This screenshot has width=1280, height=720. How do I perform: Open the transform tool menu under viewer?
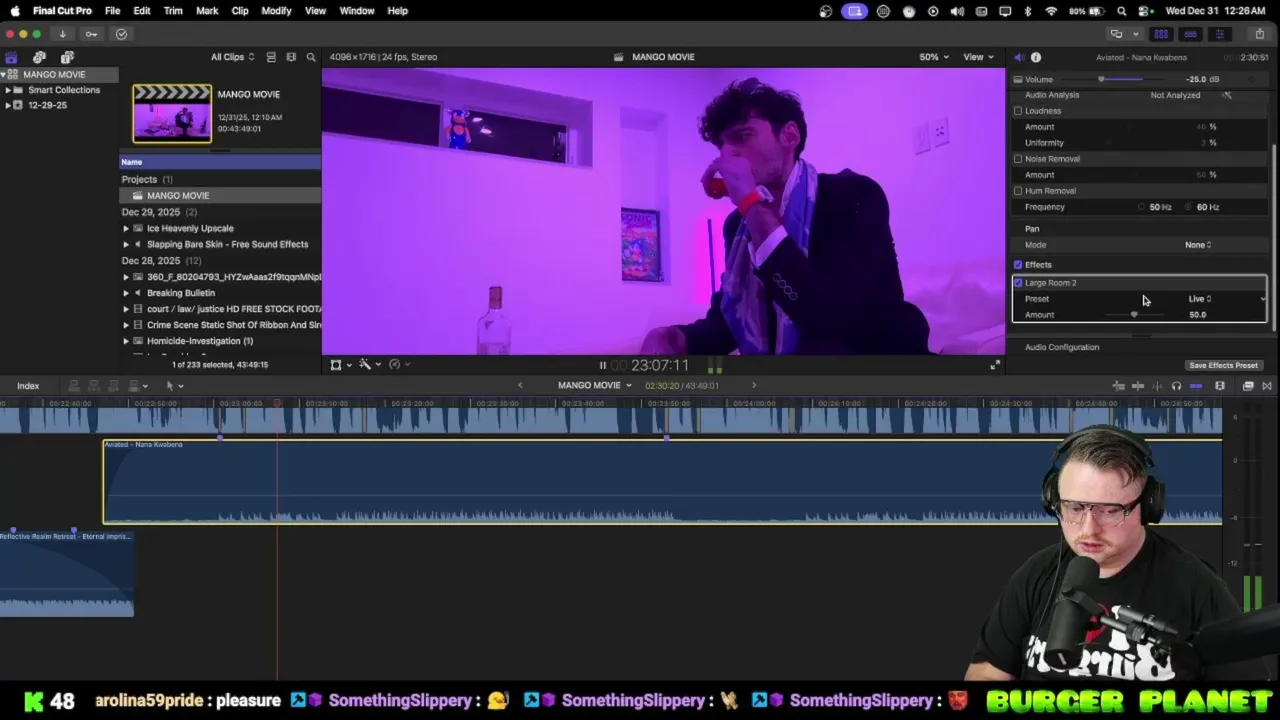(339, 365)
